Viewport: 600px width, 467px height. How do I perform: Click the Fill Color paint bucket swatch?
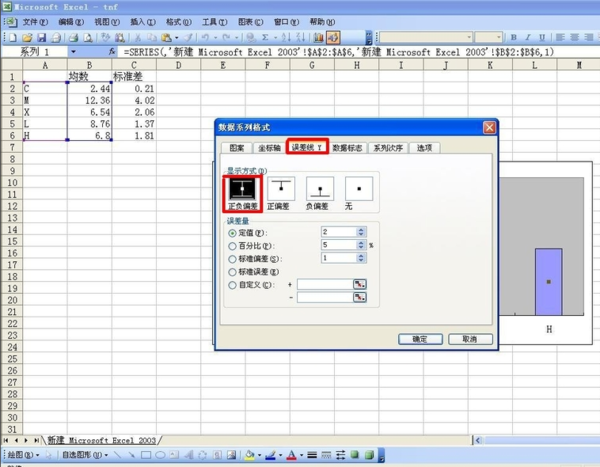[x=250, y=455]
